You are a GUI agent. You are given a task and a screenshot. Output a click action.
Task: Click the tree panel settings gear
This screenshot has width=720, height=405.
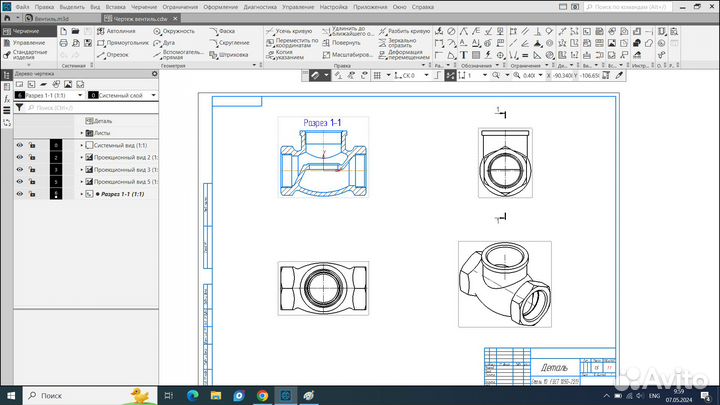click(x=155, y=74)
